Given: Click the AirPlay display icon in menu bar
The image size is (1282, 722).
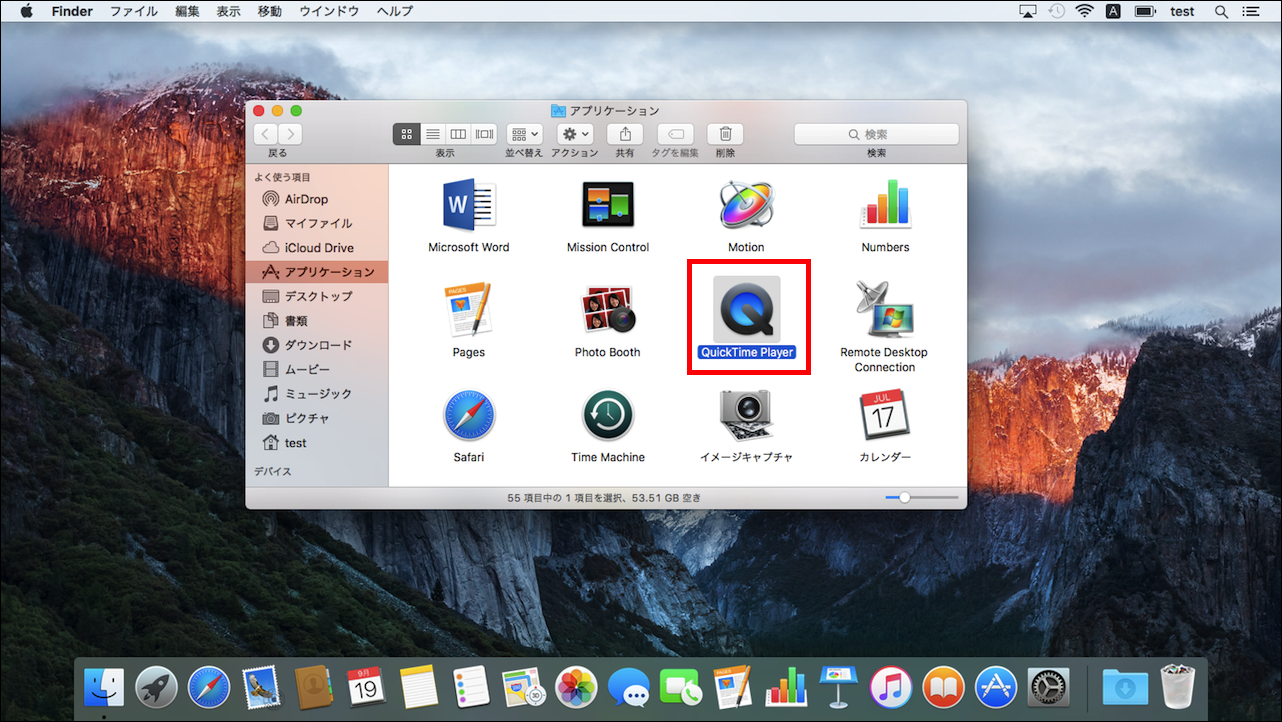Looking at the screenshot, I should pos(1028,11).
